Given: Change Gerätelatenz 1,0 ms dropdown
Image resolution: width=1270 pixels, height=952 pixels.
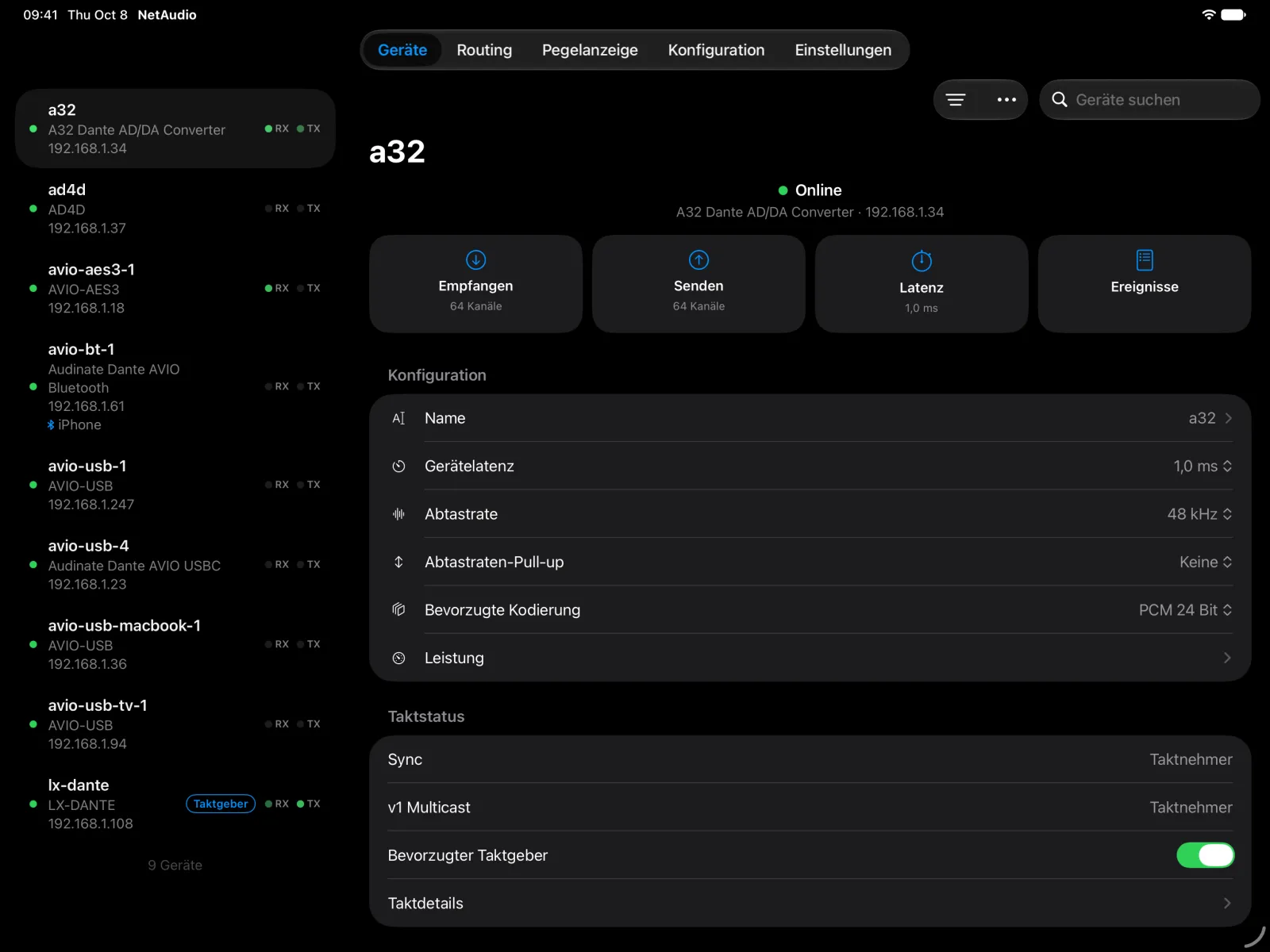Looking at the screenshot, I should 1203,466.
